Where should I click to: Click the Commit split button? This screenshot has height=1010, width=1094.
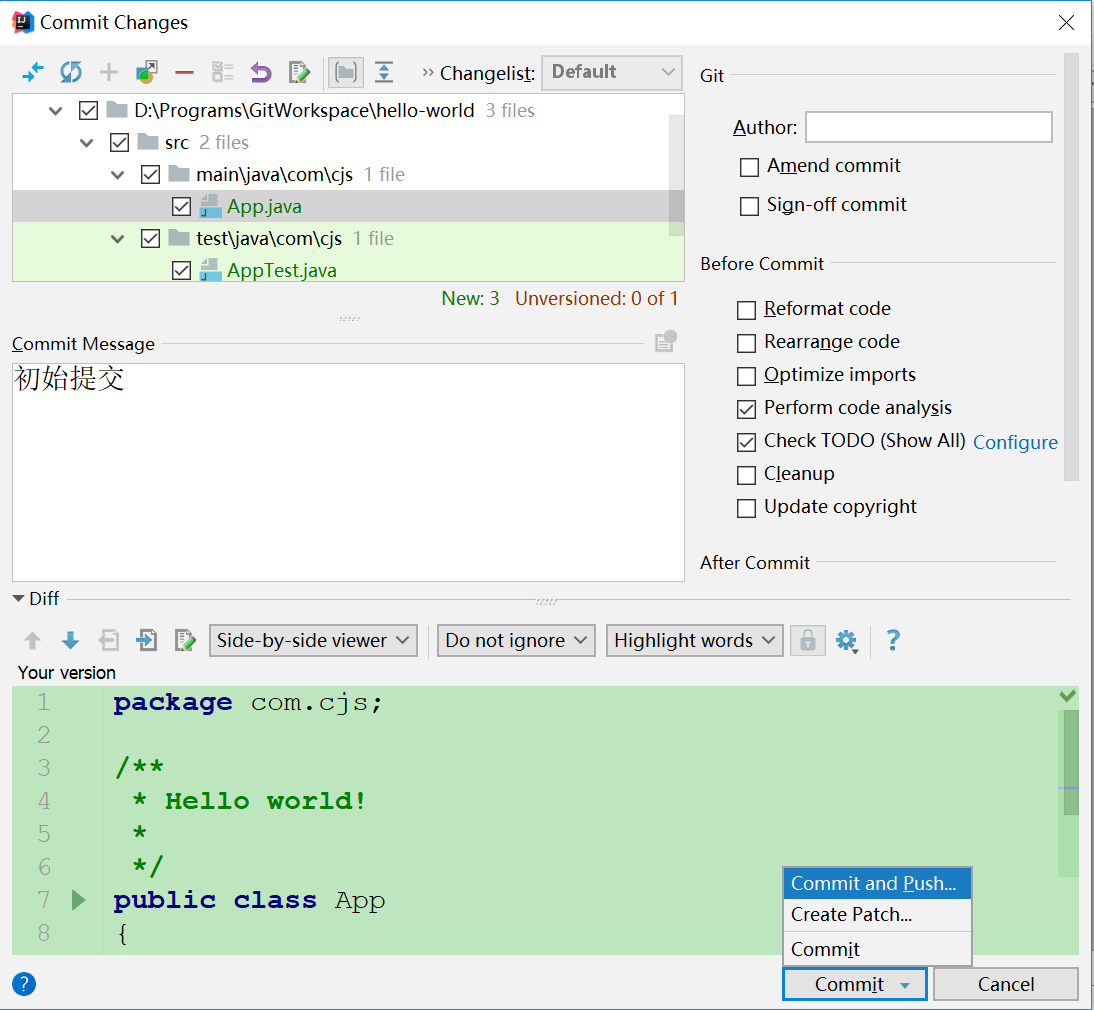[855, 984]
